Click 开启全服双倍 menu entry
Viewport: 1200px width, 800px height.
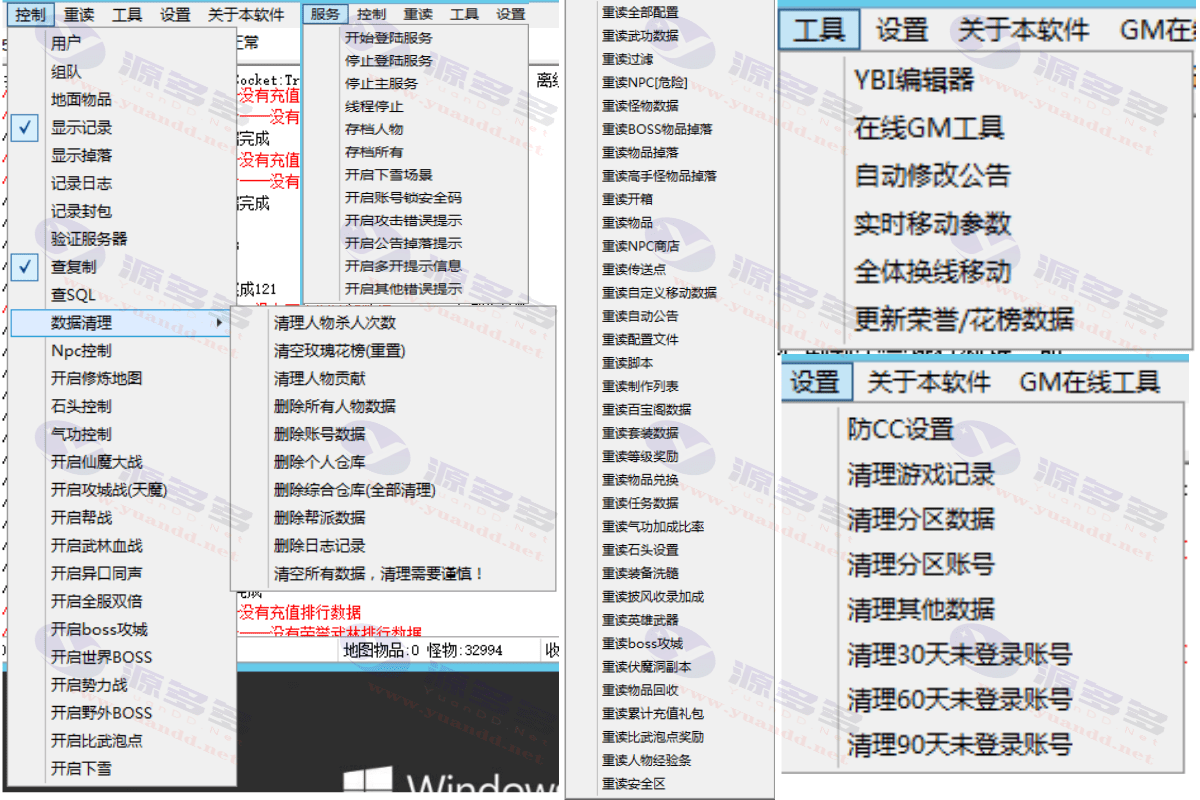click(96, 601)
